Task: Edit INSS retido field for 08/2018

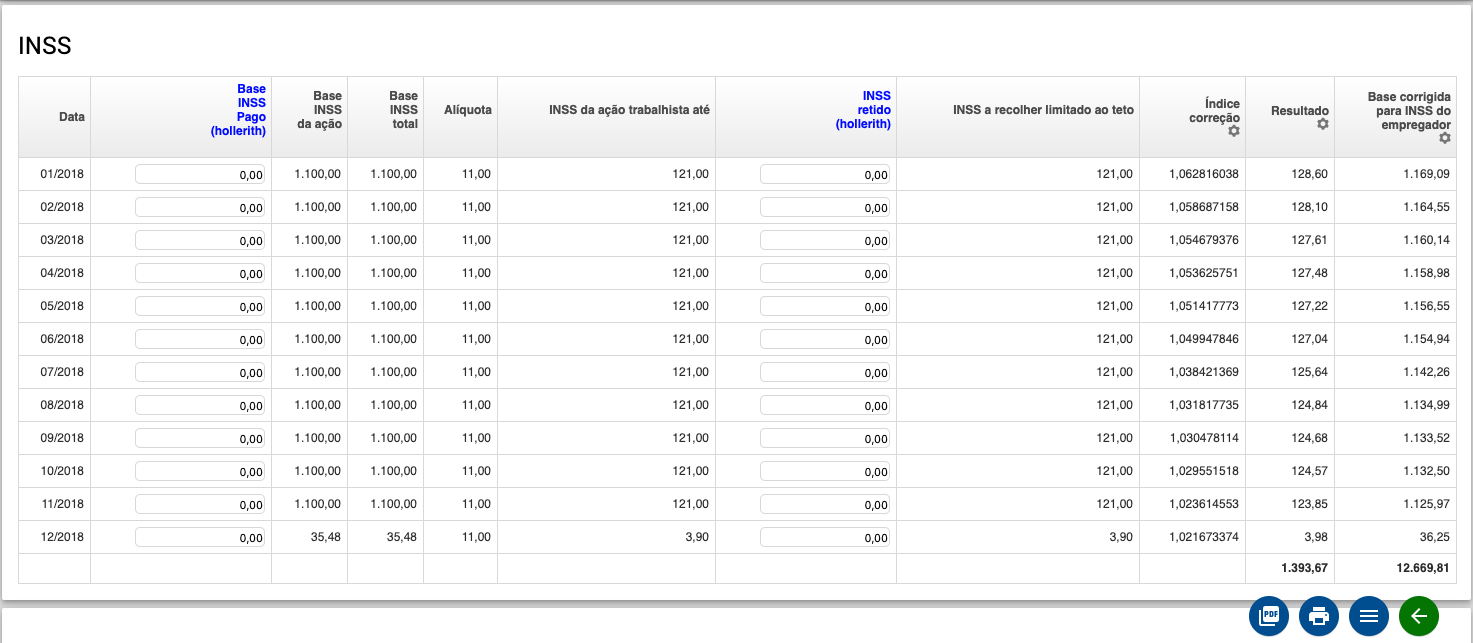Action: pyautogui.click(x=825, y=405)
